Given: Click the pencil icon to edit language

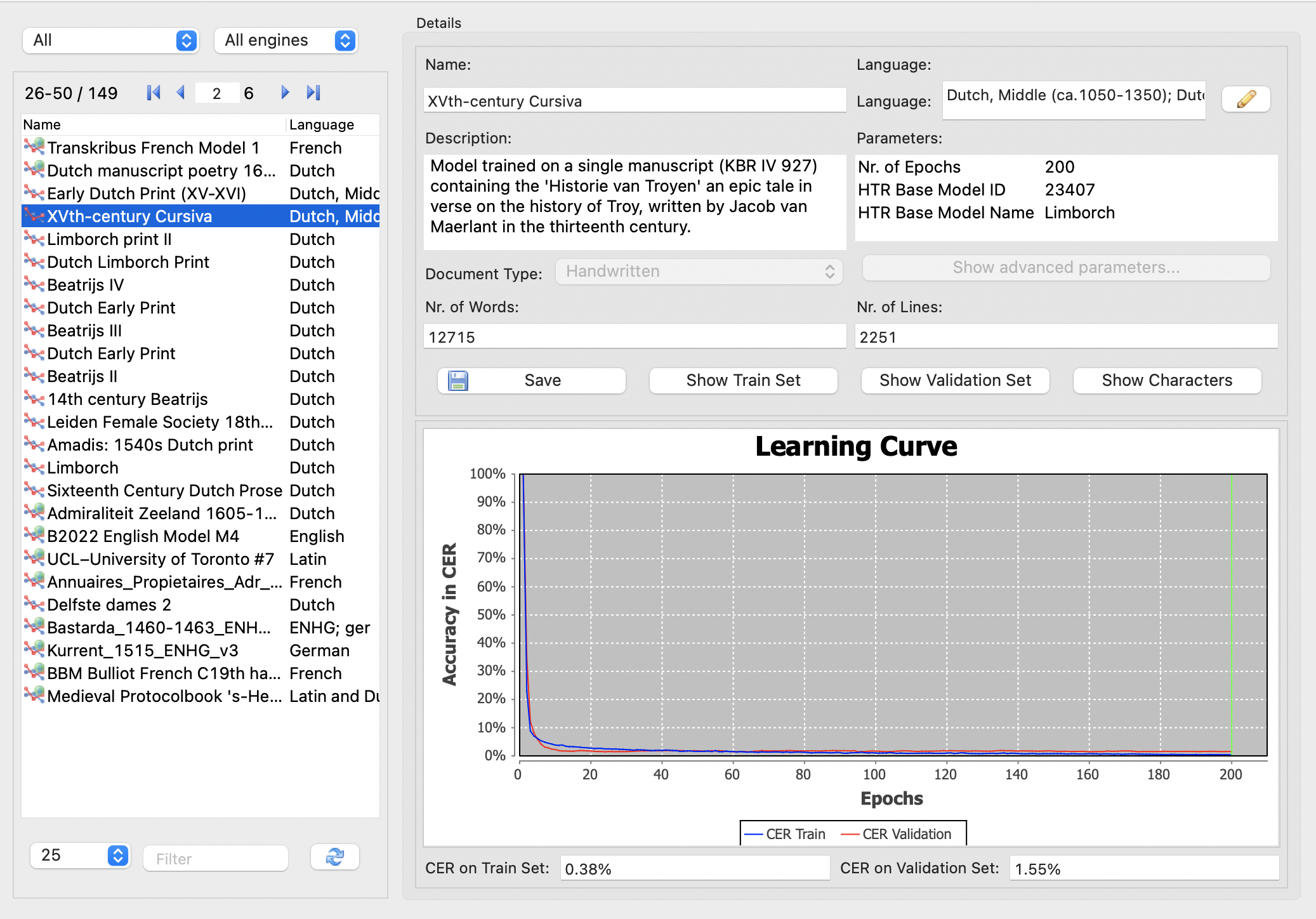Looking at the screenshot, I should tap(1246, 99).
